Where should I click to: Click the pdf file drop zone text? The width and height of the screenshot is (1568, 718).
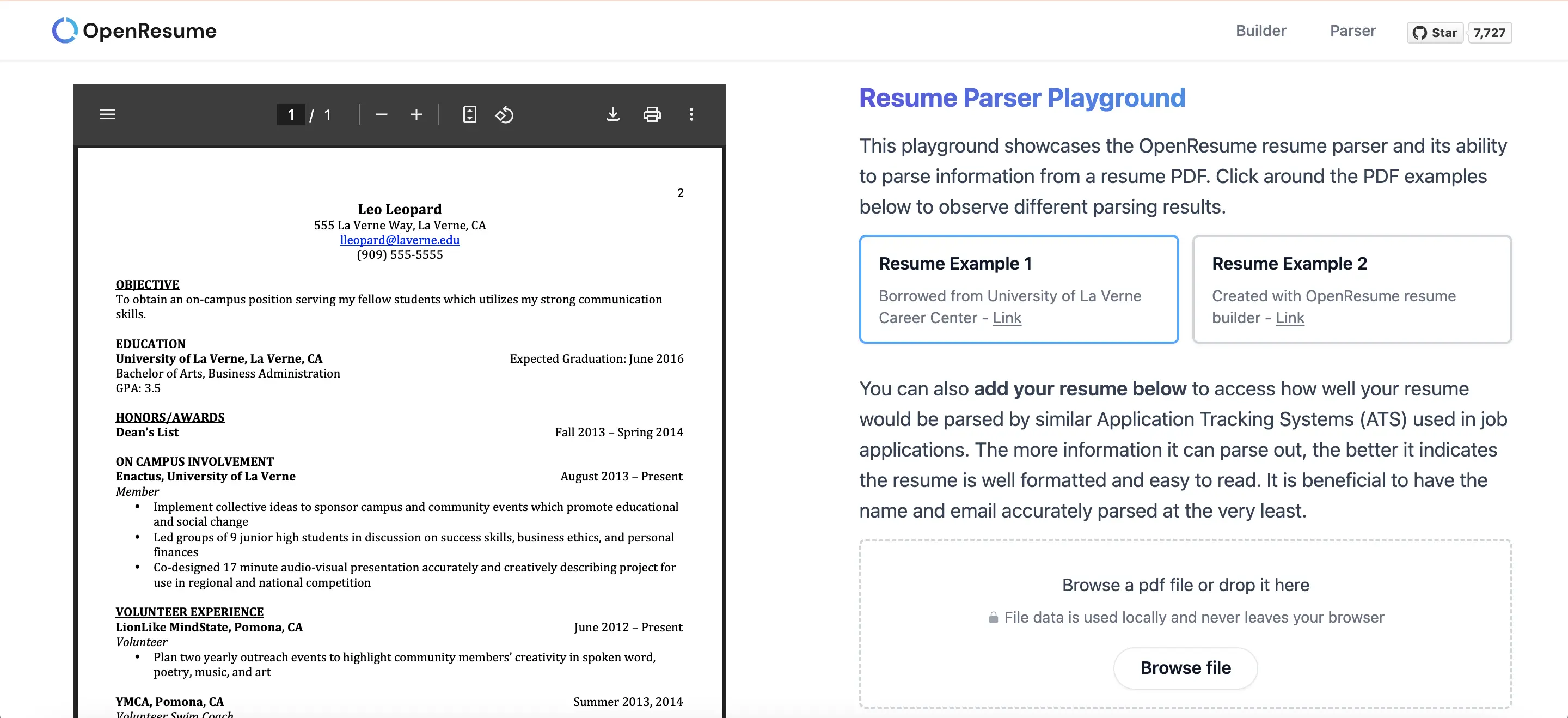point(1185,585)
